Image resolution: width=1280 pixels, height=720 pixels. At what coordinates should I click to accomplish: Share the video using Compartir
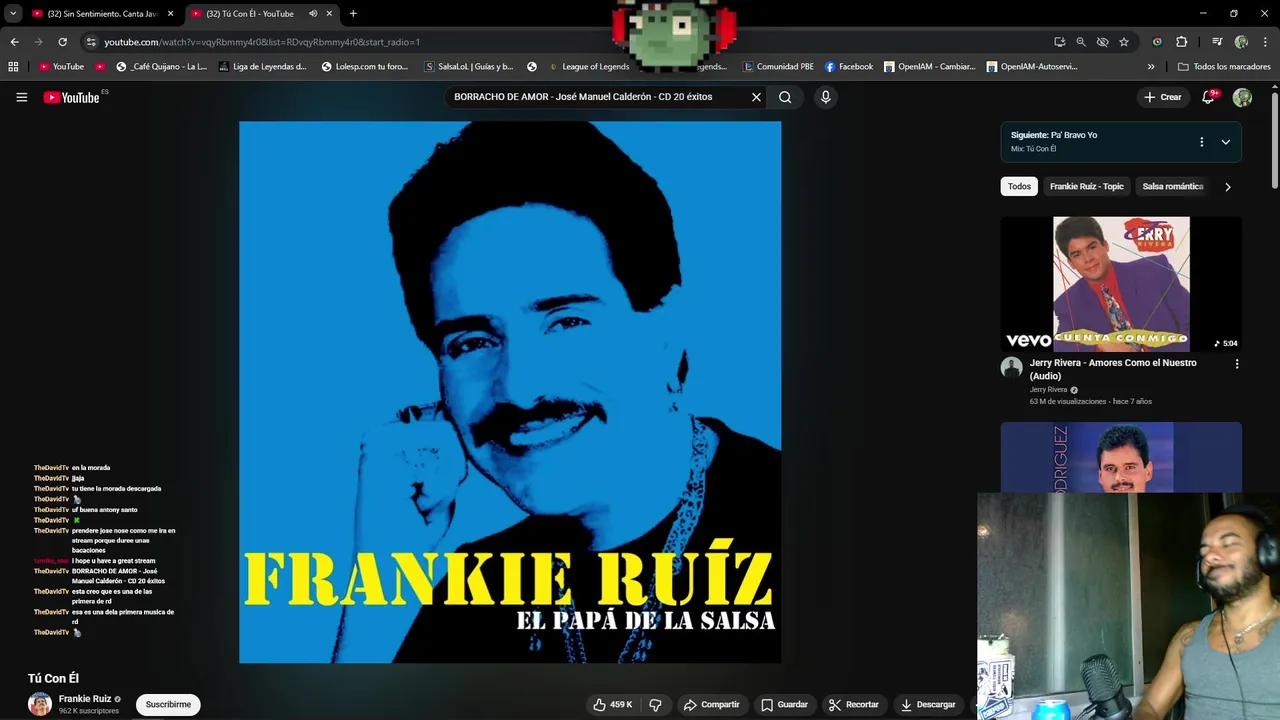[x=711, y=705]
